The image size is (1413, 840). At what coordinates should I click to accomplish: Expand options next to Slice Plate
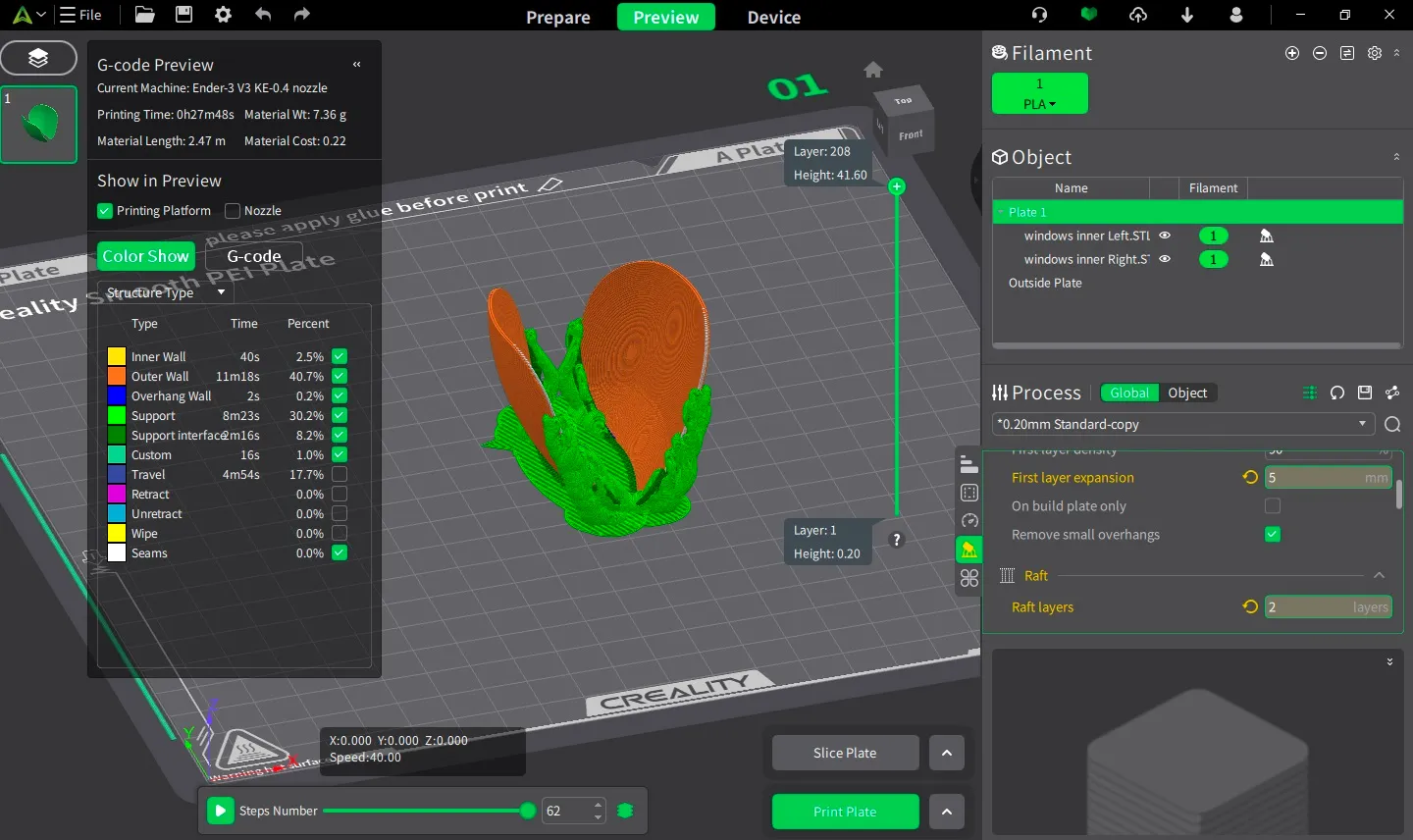pos(947,753)
